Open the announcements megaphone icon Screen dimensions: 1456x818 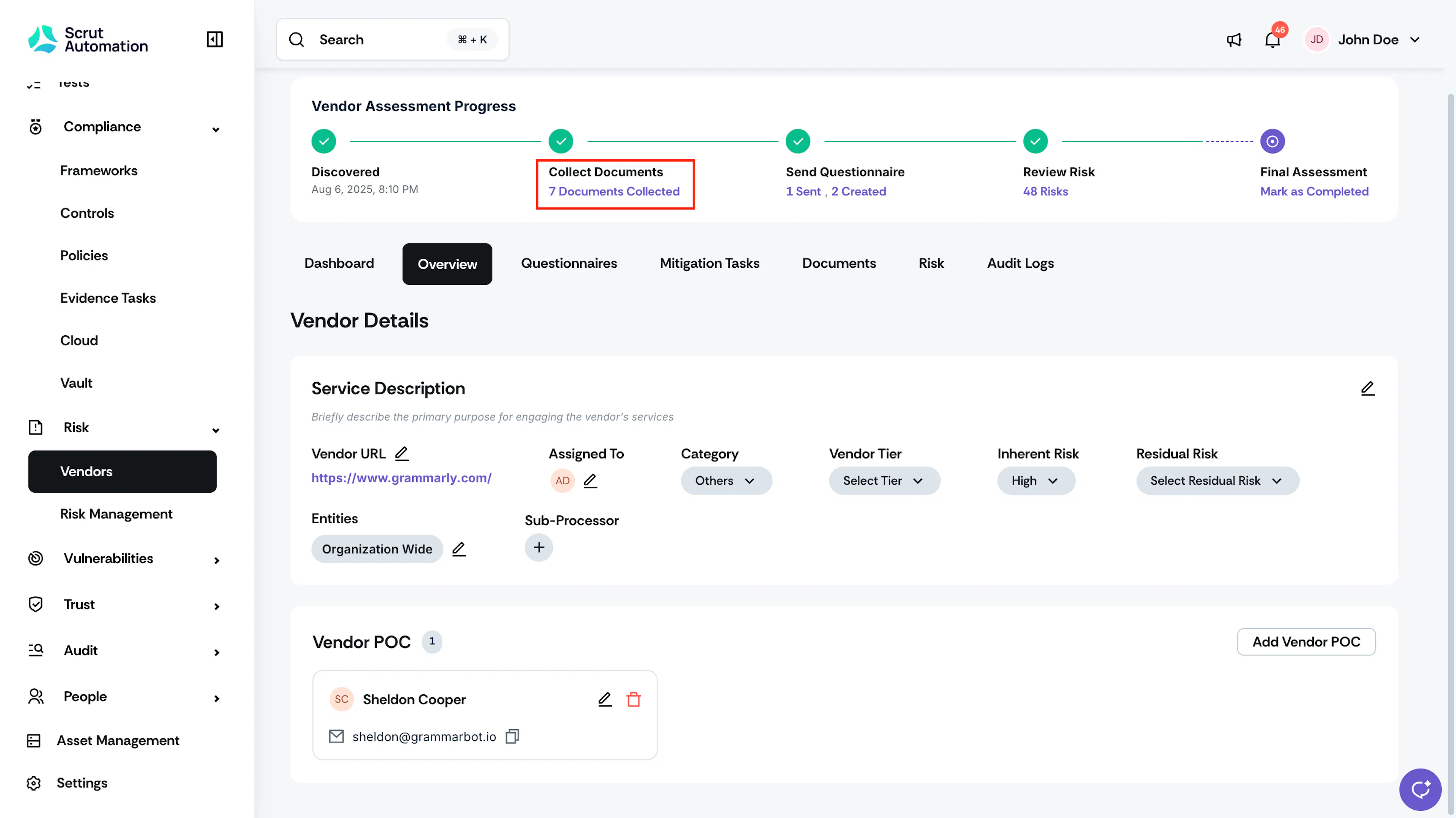pos(1234,39)
